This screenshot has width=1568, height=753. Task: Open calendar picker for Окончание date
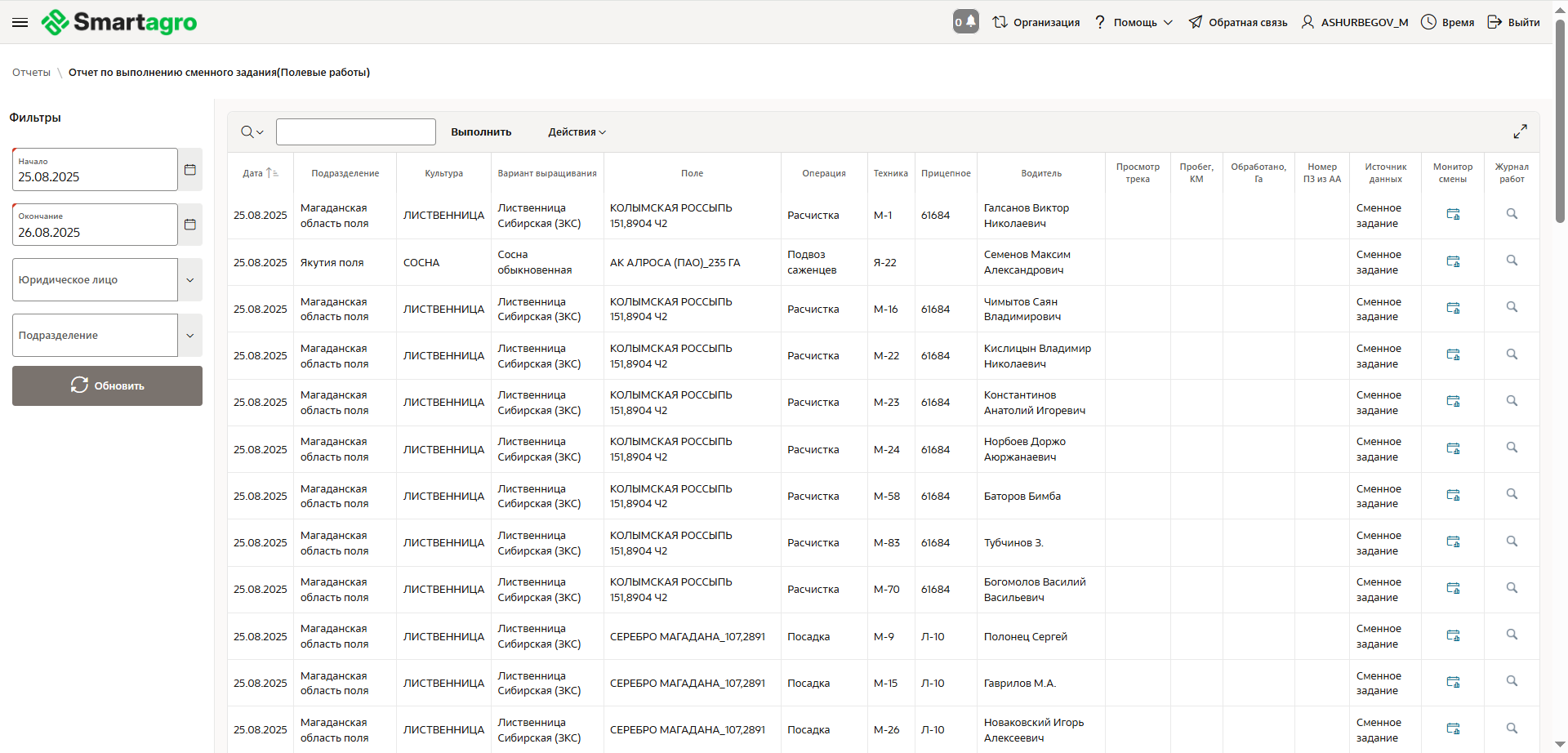point(190,225)
